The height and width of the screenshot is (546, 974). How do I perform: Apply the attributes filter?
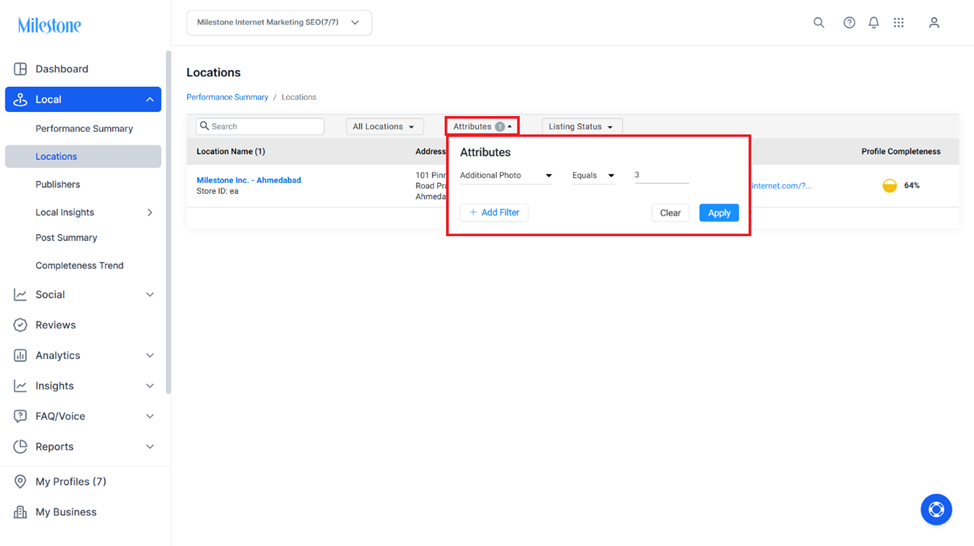coord(719,213)
